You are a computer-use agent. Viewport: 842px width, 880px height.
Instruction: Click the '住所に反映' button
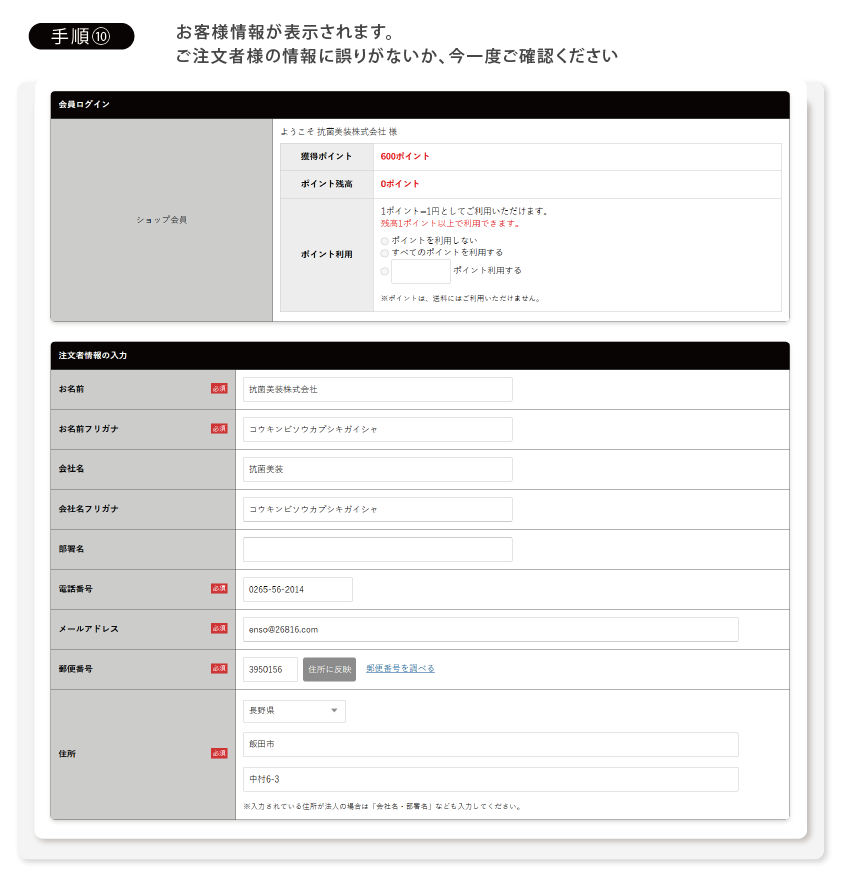329,669
